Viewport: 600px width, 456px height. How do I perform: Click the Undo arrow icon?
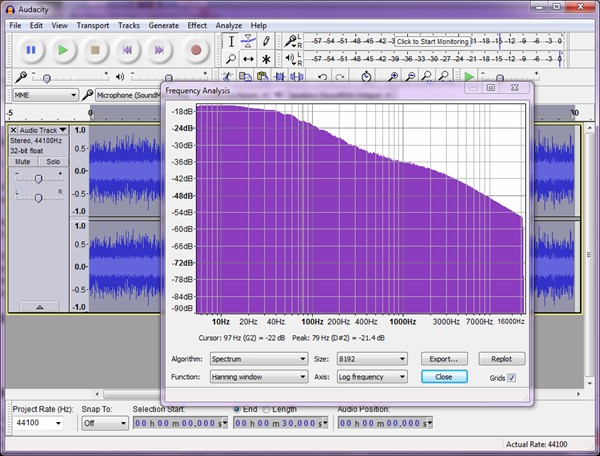[x=323, y=77]
